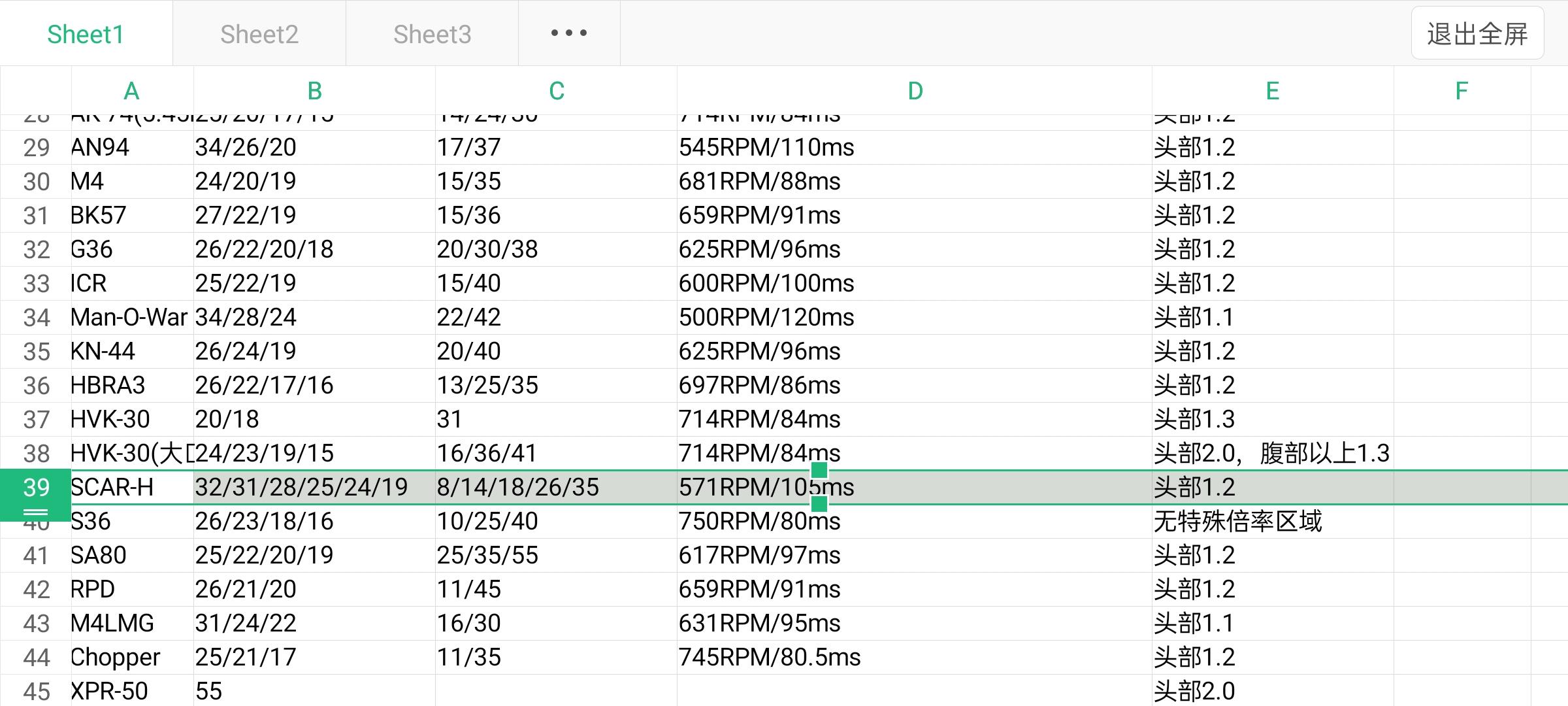This screenshot has width=1568, height=706.
Task: Click the 头部2.0，腹部以上1.3 cell
Action: pyautogui.click(x=1271, y=454)
